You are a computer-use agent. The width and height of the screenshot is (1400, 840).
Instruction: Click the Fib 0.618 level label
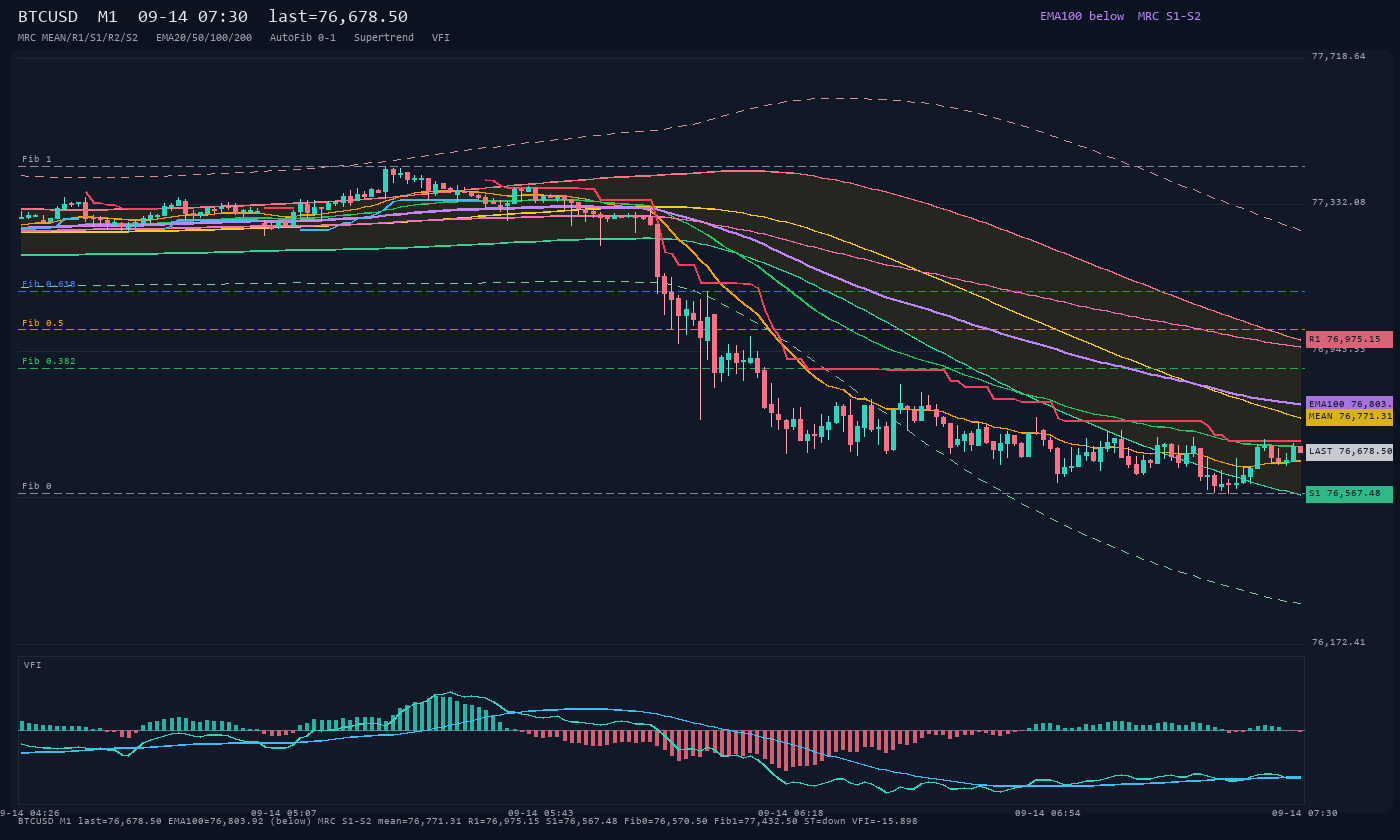pos(49,284)
